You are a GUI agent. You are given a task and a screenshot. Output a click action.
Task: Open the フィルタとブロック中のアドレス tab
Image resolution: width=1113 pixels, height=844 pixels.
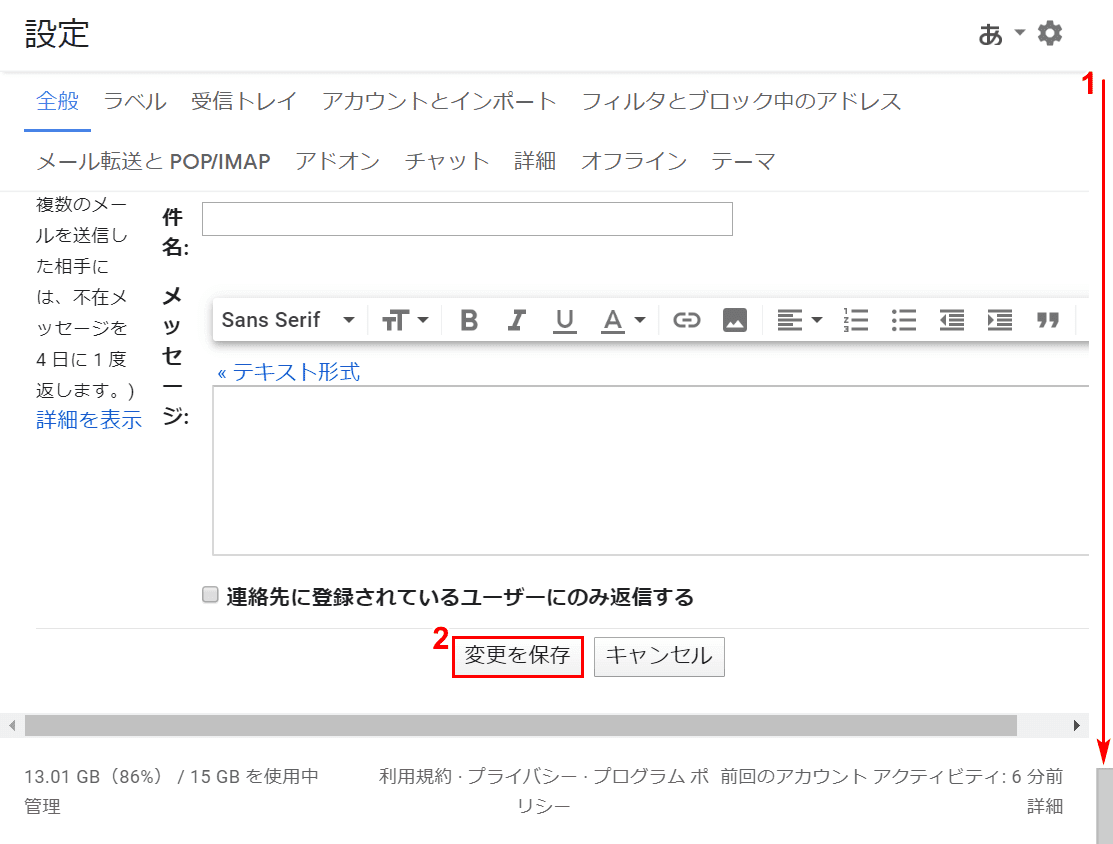[741, 101]
